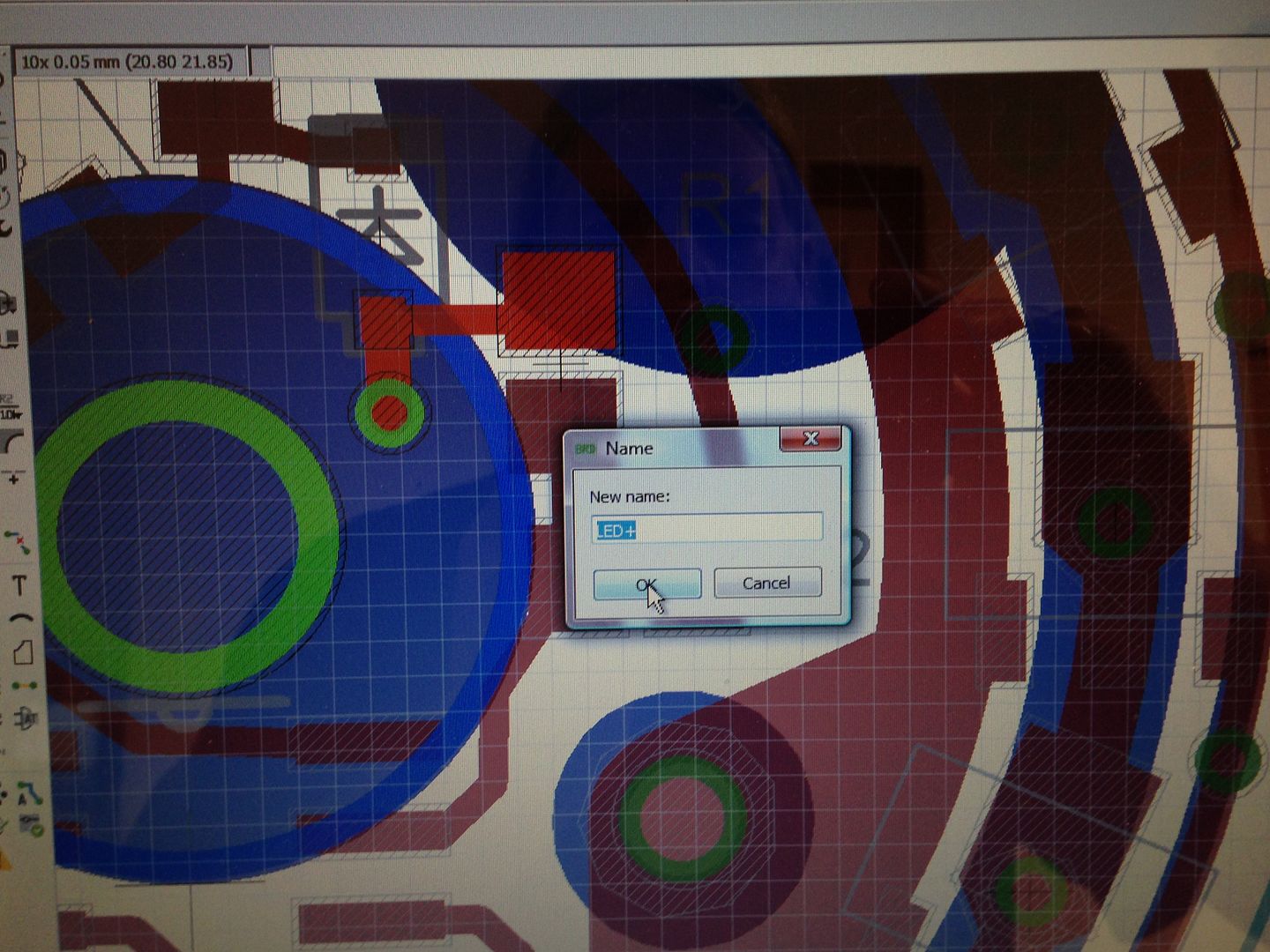The height and width of the screenshot is (952, 1270).
Task: Select the Ripup tool
Action: 18,542
